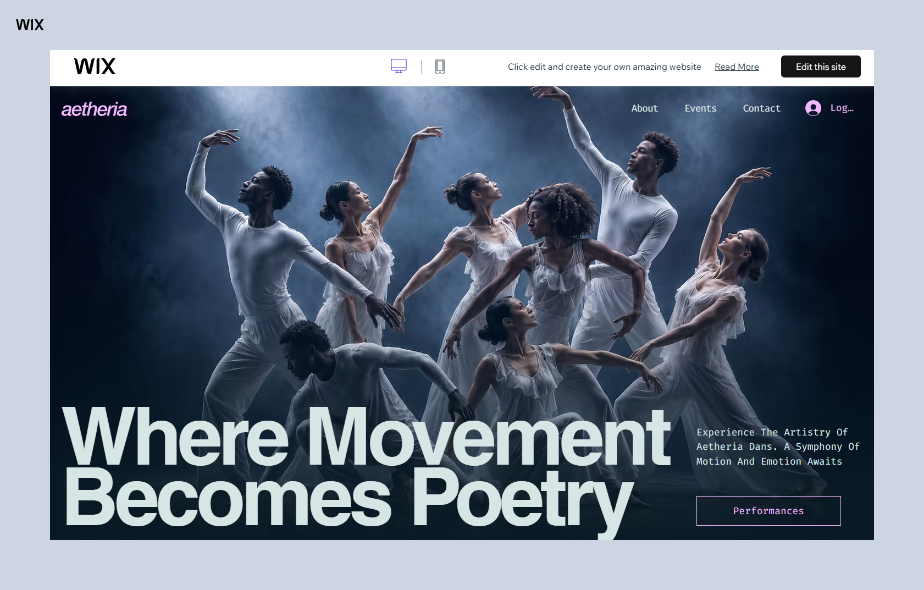Click the 'Experience The Artistry Of Aetheria Dans' text
The height and width of the screenshot is (590, 924).
tap(778, 447)
